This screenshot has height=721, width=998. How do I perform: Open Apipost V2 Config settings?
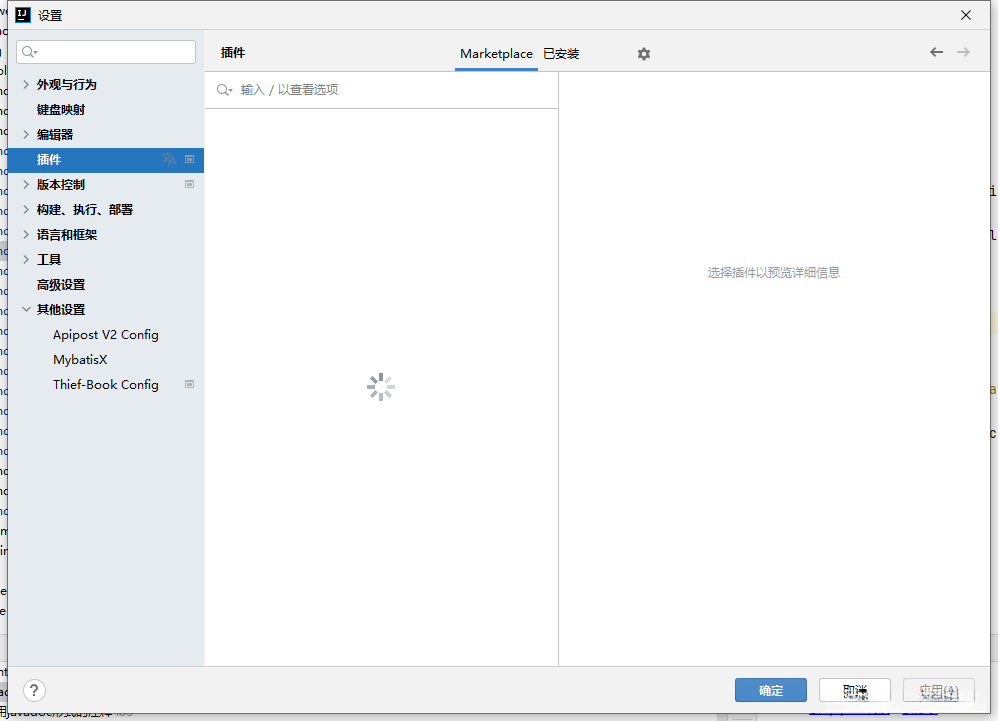click(105, 334)
